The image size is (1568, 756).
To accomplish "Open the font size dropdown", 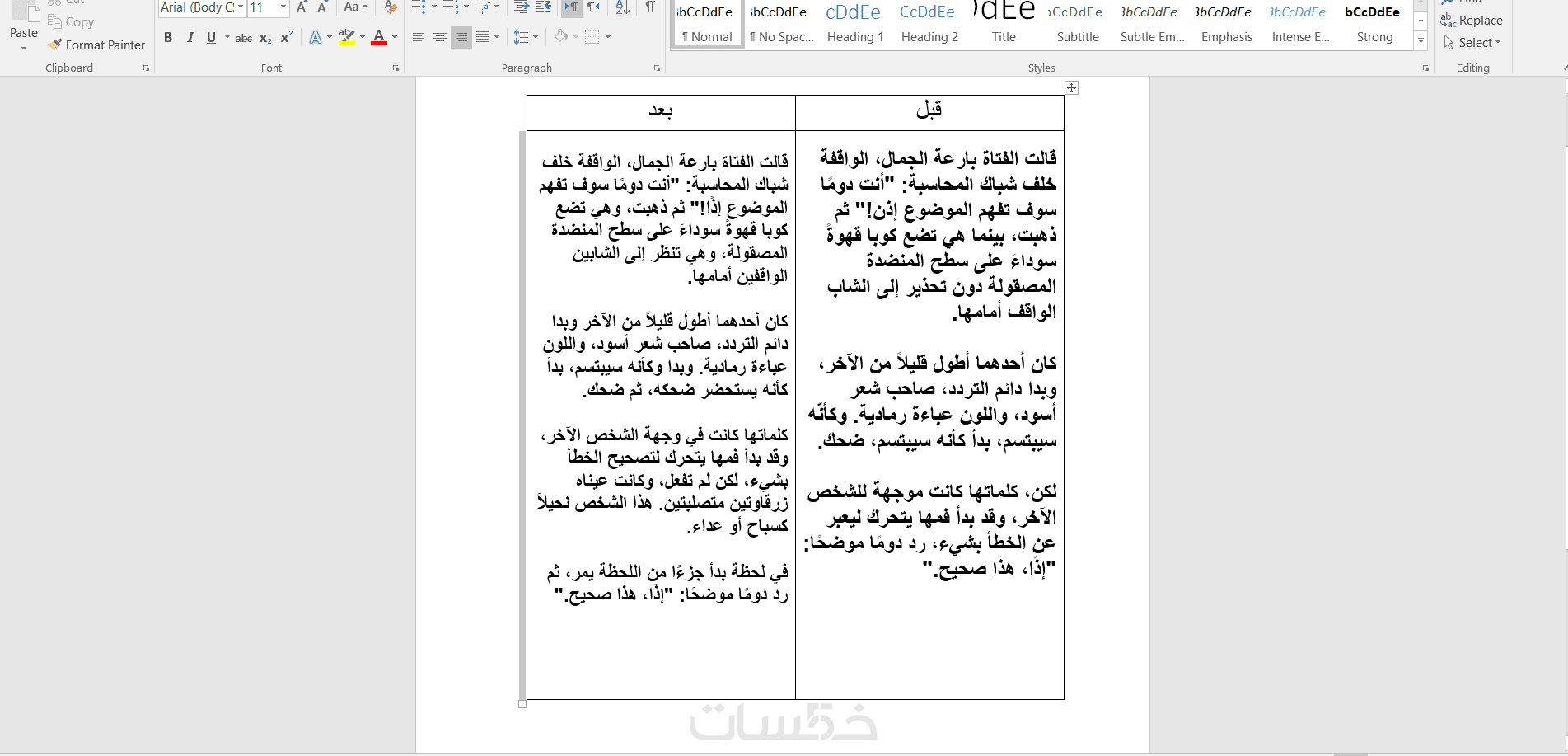I will [283, 7].
